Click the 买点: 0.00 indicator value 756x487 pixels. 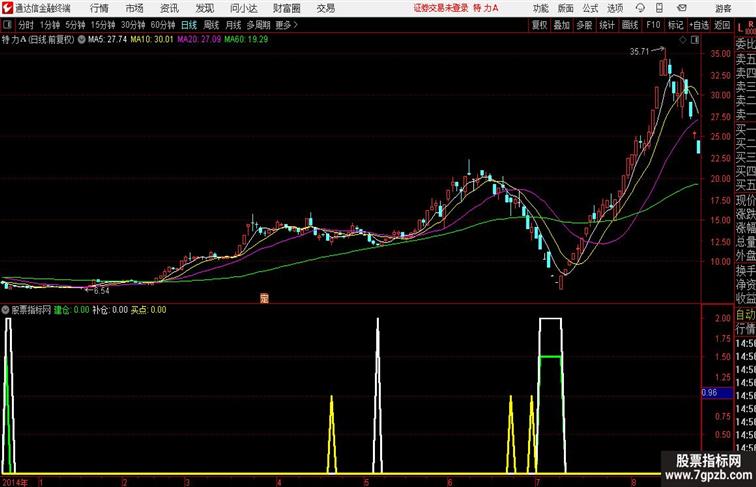[148, 310]
